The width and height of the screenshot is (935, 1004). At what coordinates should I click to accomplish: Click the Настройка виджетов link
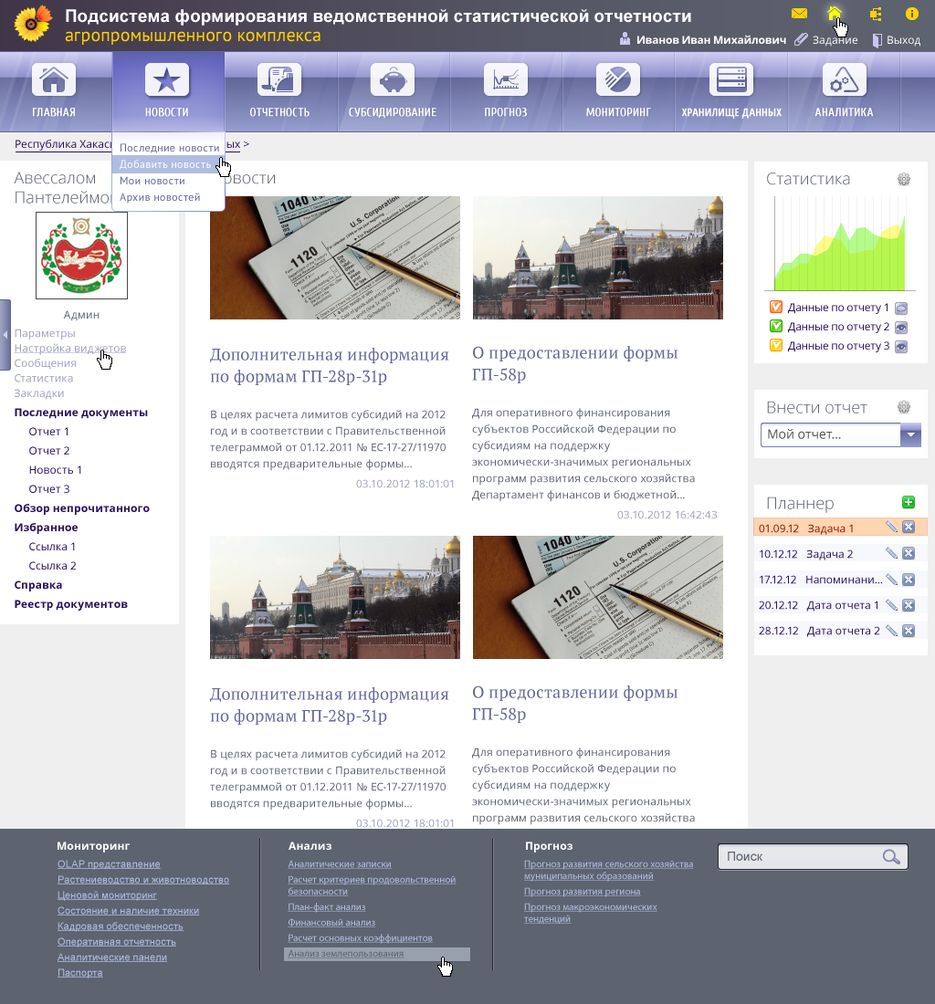coord(70,348)
